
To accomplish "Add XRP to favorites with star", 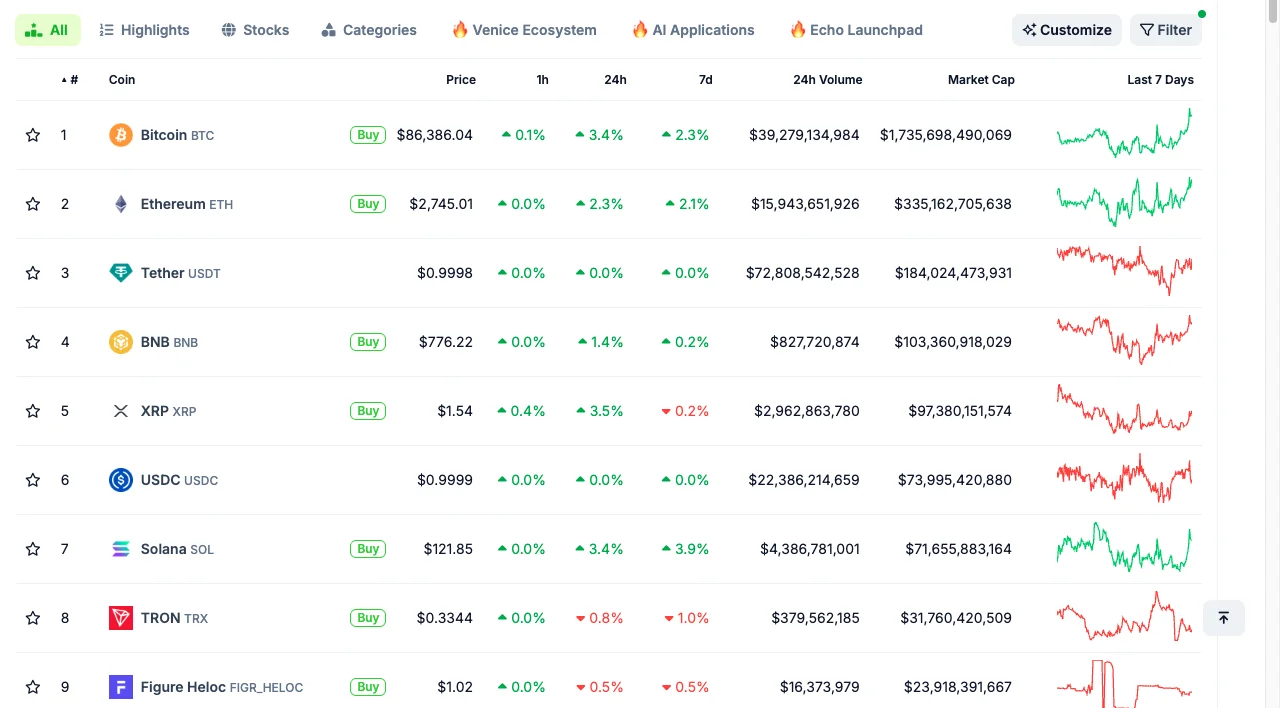I will pos(33,411).
